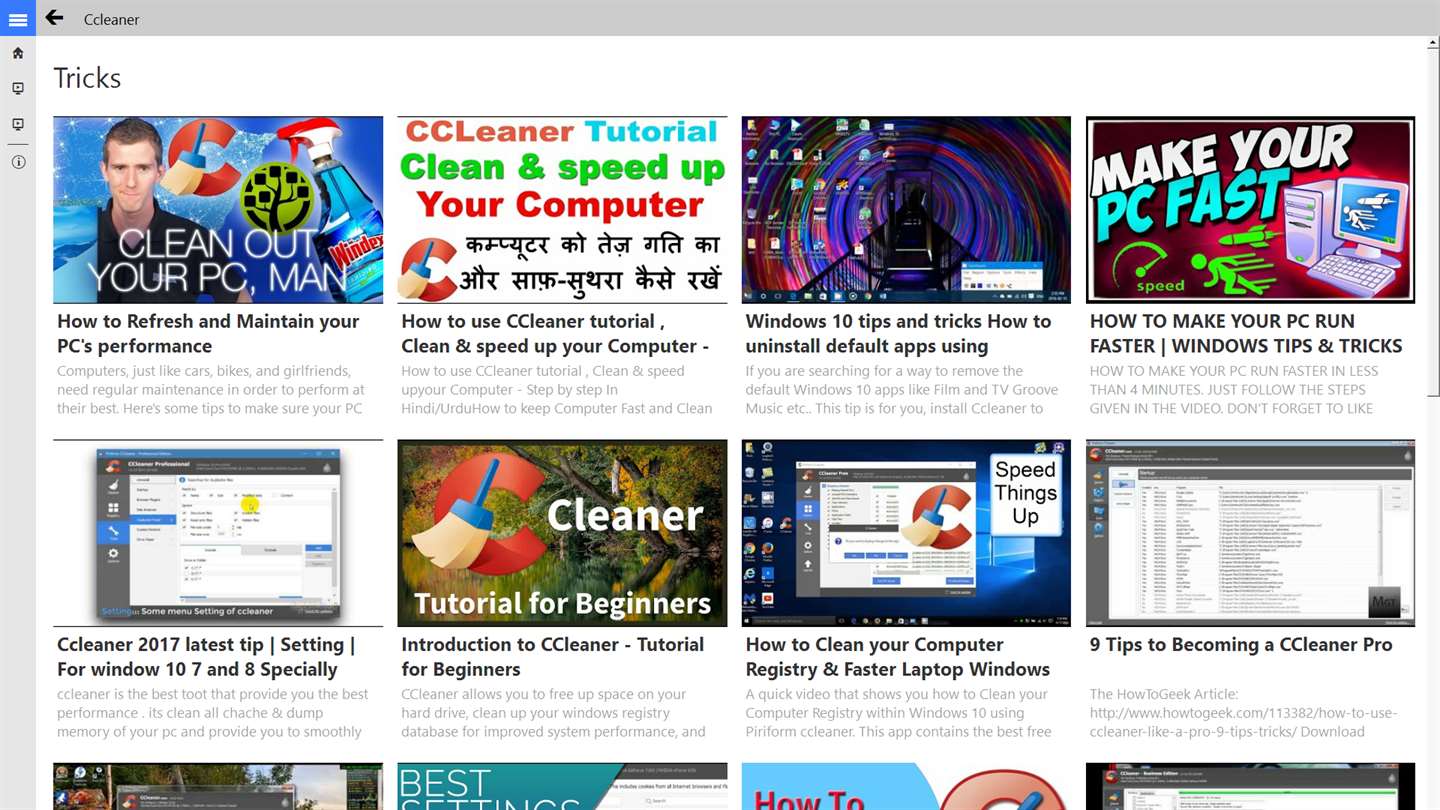Open the CCleaner Tutorial Hindi thumbnail
This screenshot has width=1440, height=810.
pyautogui.click(x=562, y=210)
